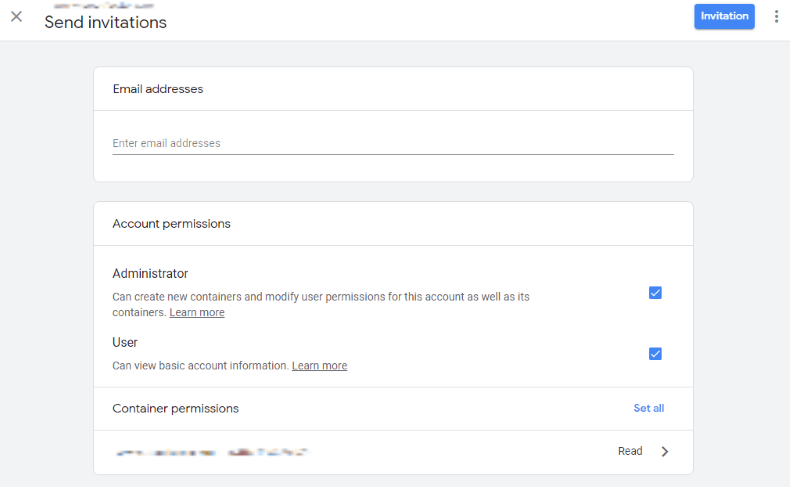Toggle the User permission checkbox

(x=655, y=354)
